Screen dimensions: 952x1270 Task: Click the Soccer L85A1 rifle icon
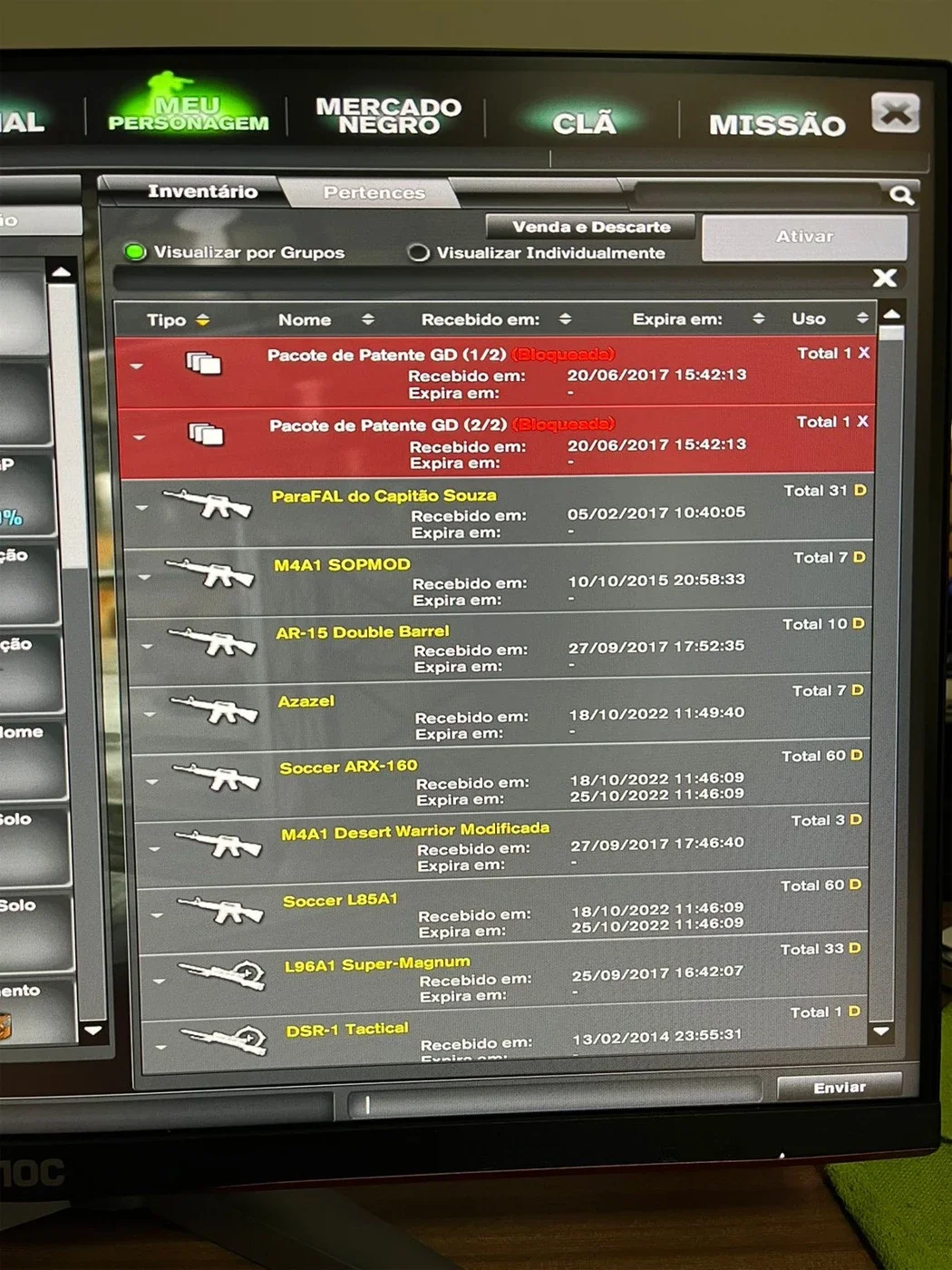pos(221,910)
